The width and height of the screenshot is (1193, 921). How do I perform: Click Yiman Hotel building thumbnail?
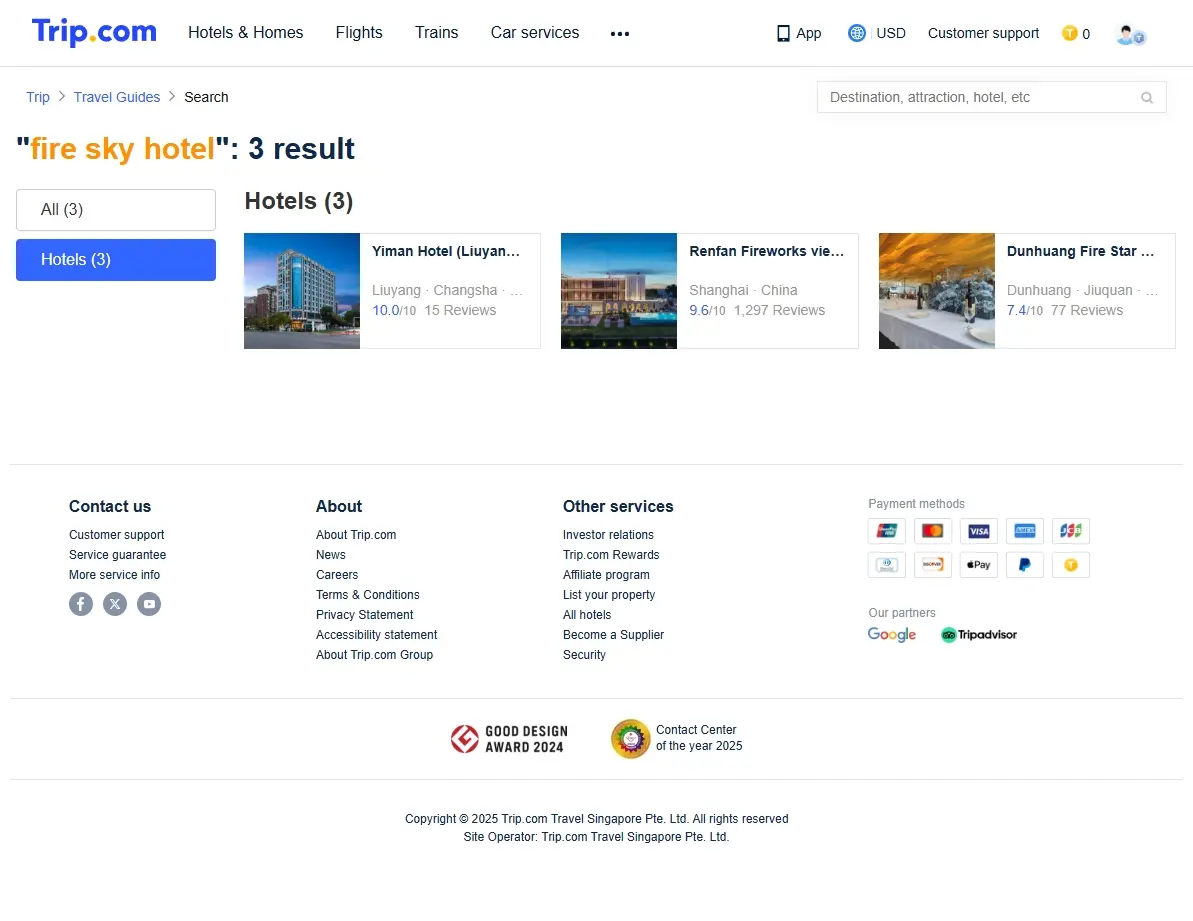(x=302, y=291)
